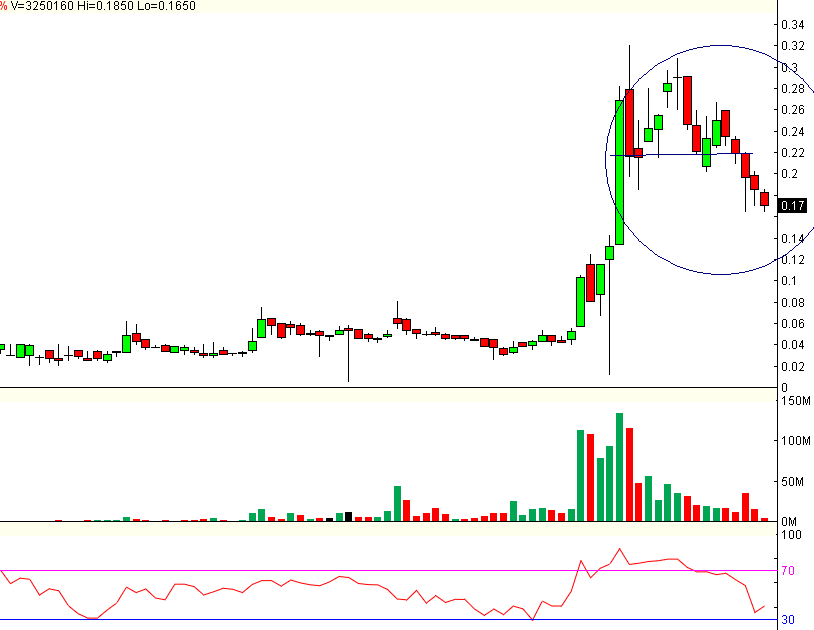This screenshot has height=630, width=814.
Task: Click the 100M volume axis label
Action: click(x=795, y=441)
